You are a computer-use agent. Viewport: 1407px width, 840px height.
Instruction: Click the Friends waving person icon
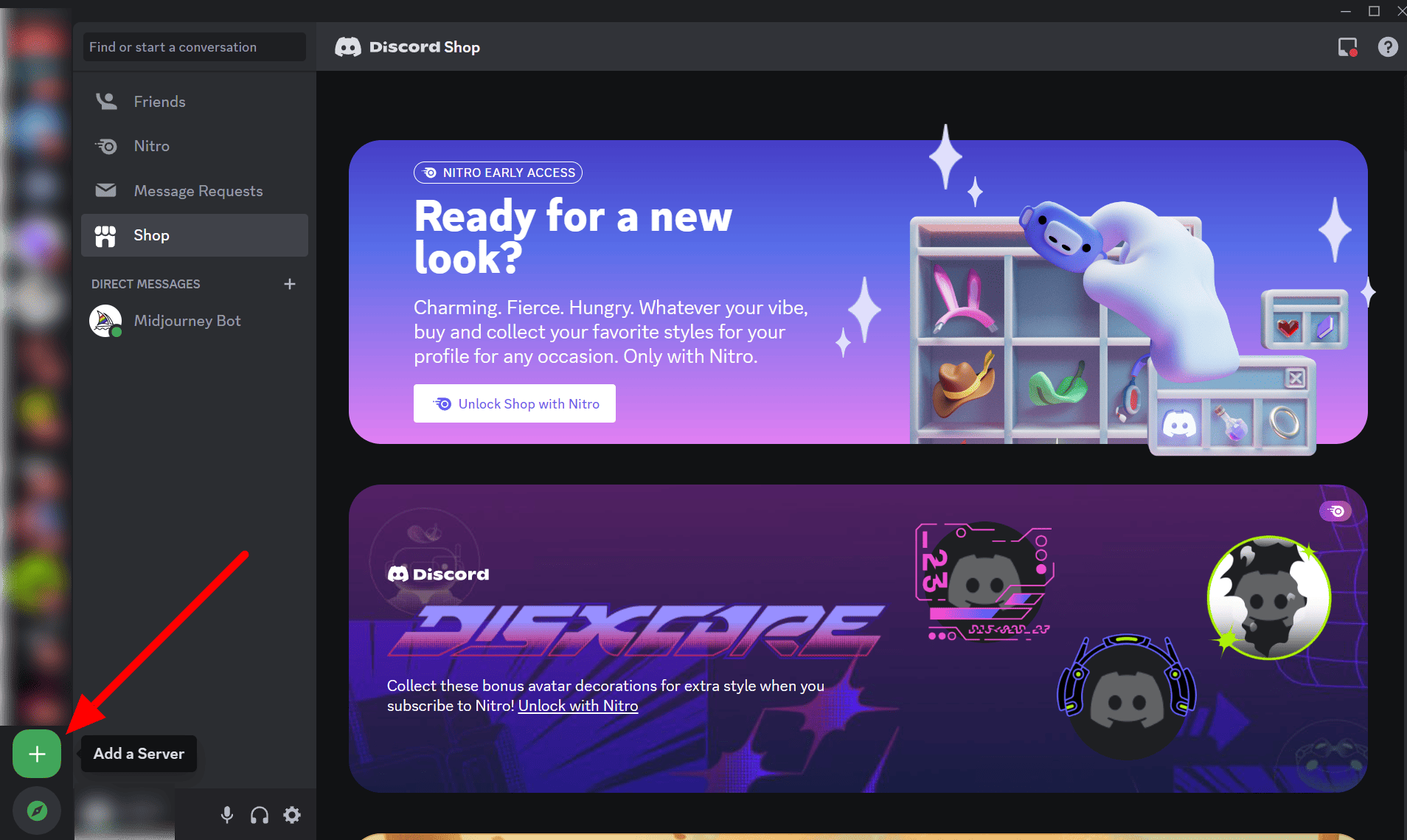pos(106,101)
